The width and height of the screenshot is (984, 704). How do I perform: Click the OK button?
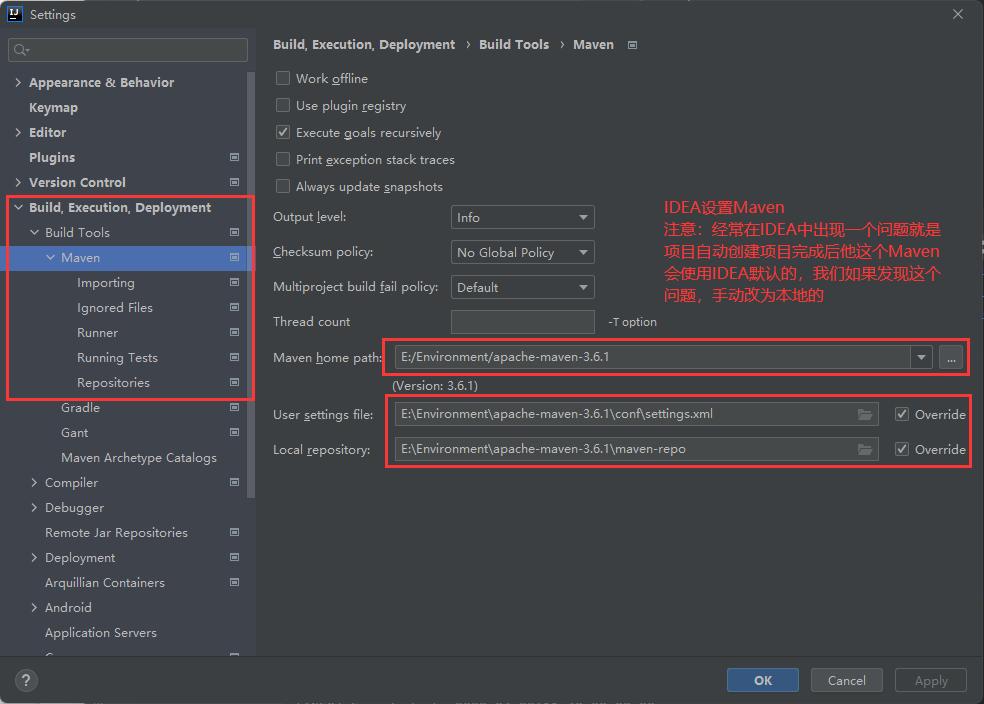tap(762, 680)
